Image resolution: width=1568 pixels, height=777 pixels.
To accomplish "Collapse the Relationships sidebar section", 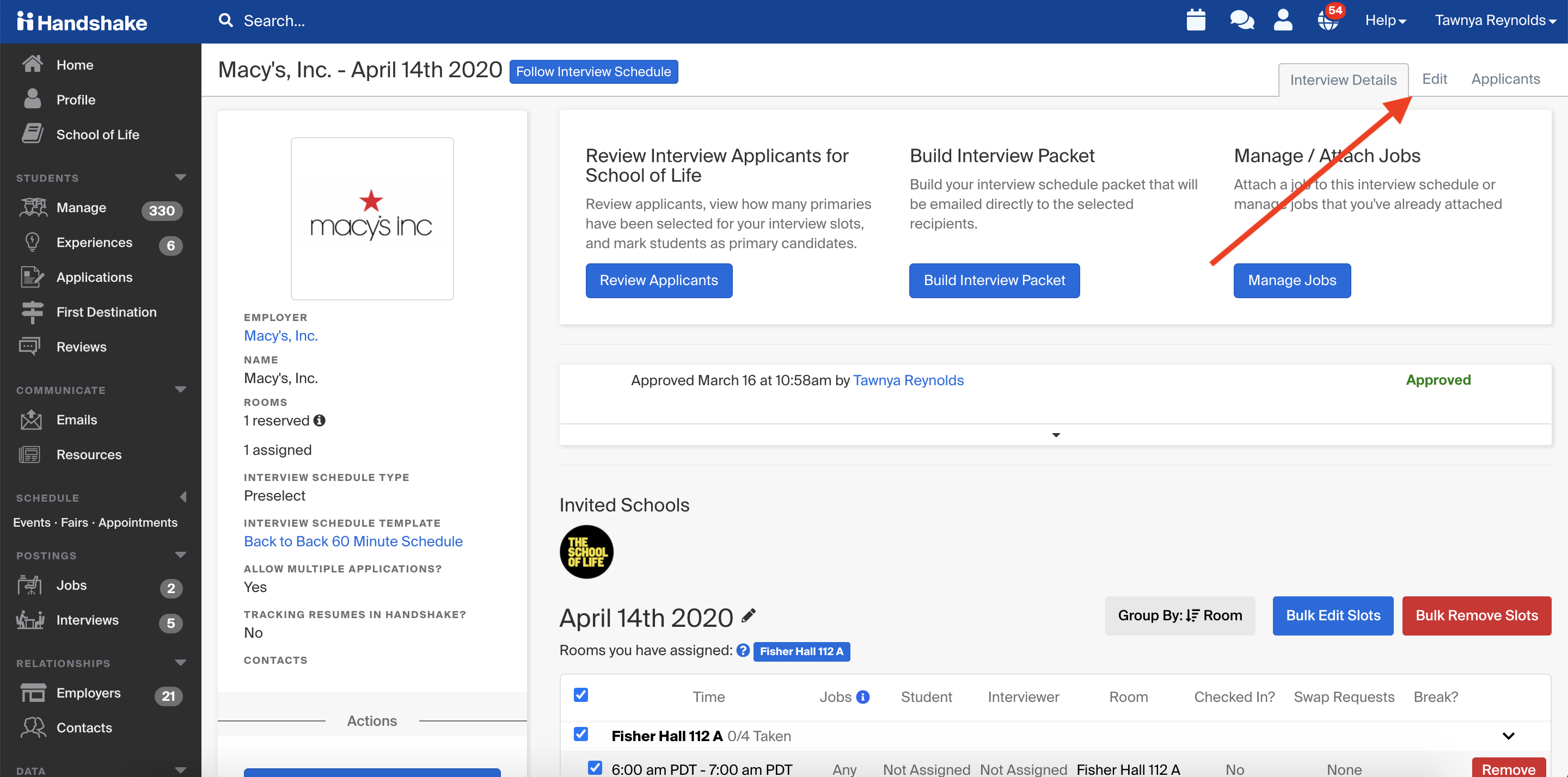I will pyautogui.click(x=180, y=663).
